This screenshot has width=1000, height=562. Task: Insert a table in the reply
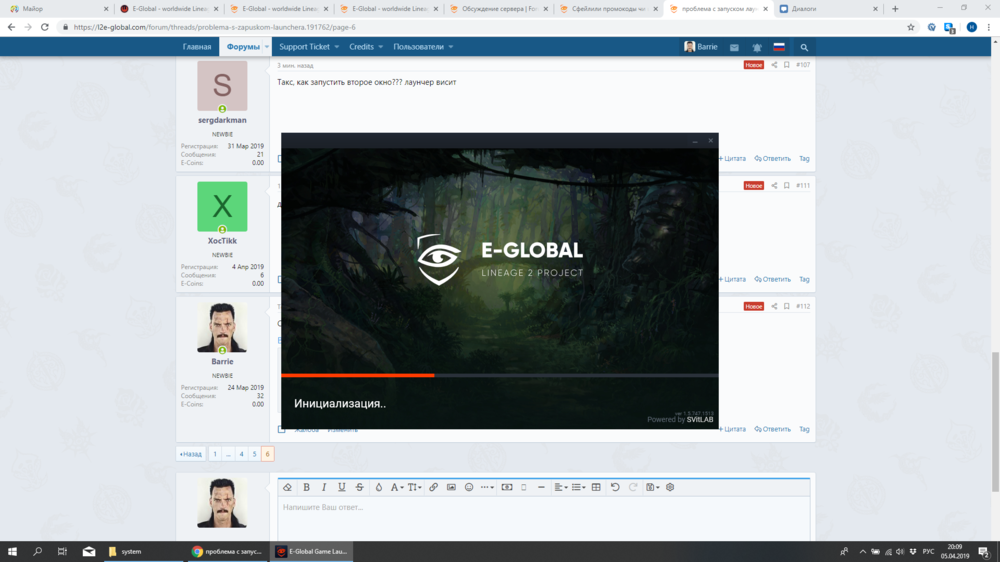tap(596, 487)
